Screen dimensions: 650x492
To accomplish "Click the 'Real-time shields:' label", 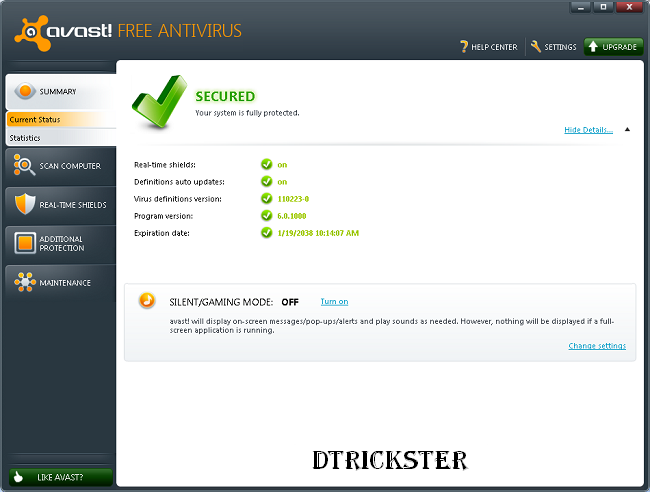I will (165, 165).
